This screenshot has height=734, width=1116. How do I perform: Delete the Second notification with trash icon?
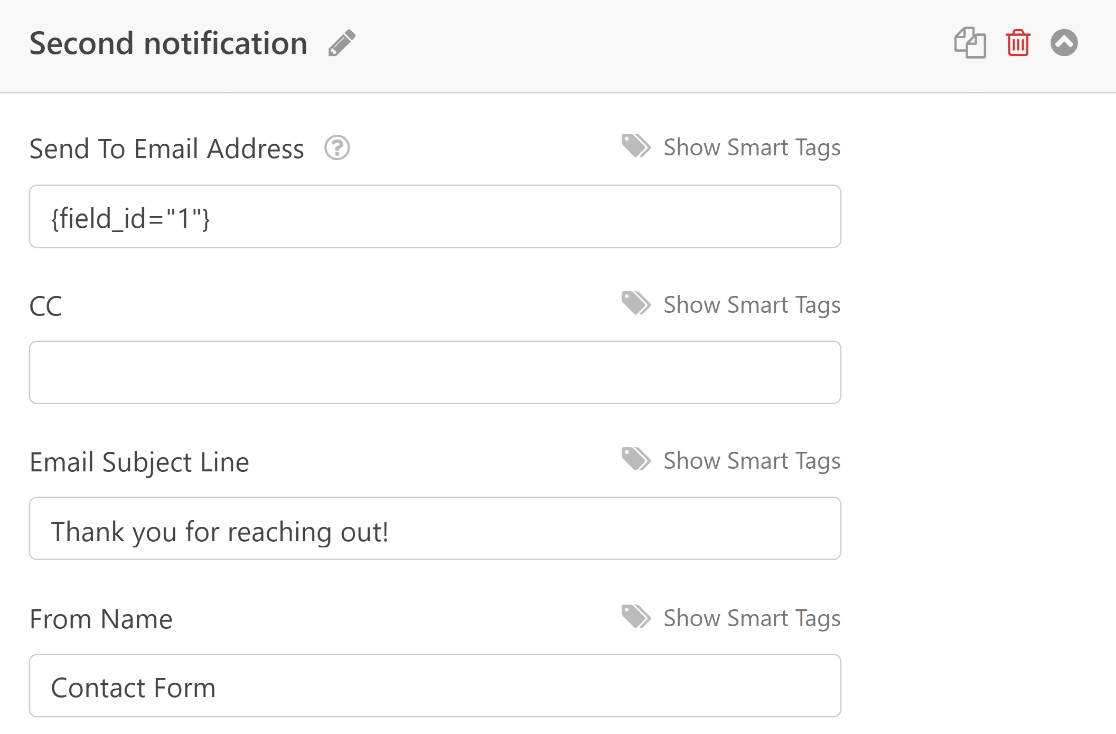pos(1018,44)
